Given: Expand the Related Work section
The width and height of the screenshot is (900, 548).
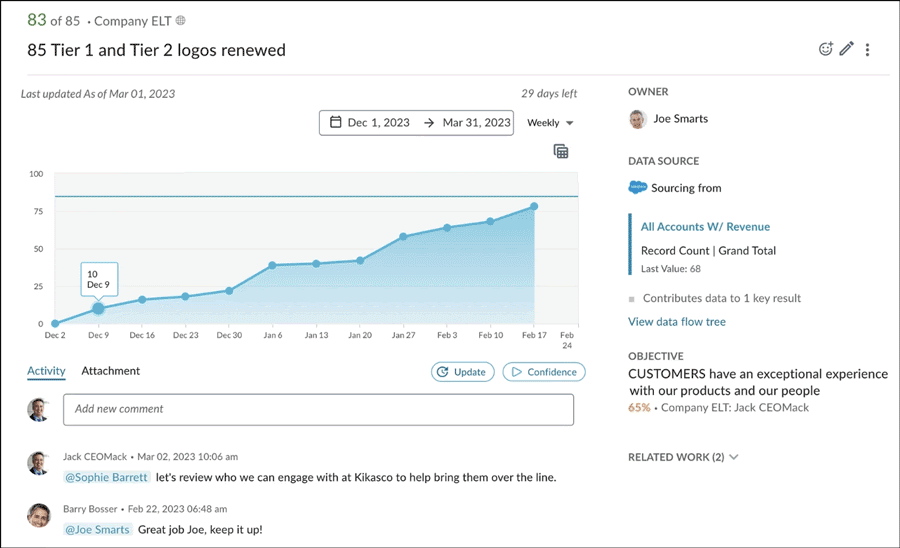Looking at the screenshot, I should tap(683, 457).
